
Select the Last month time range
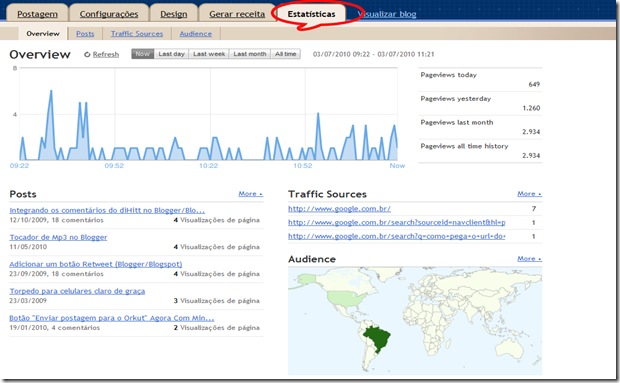point(250,54)
